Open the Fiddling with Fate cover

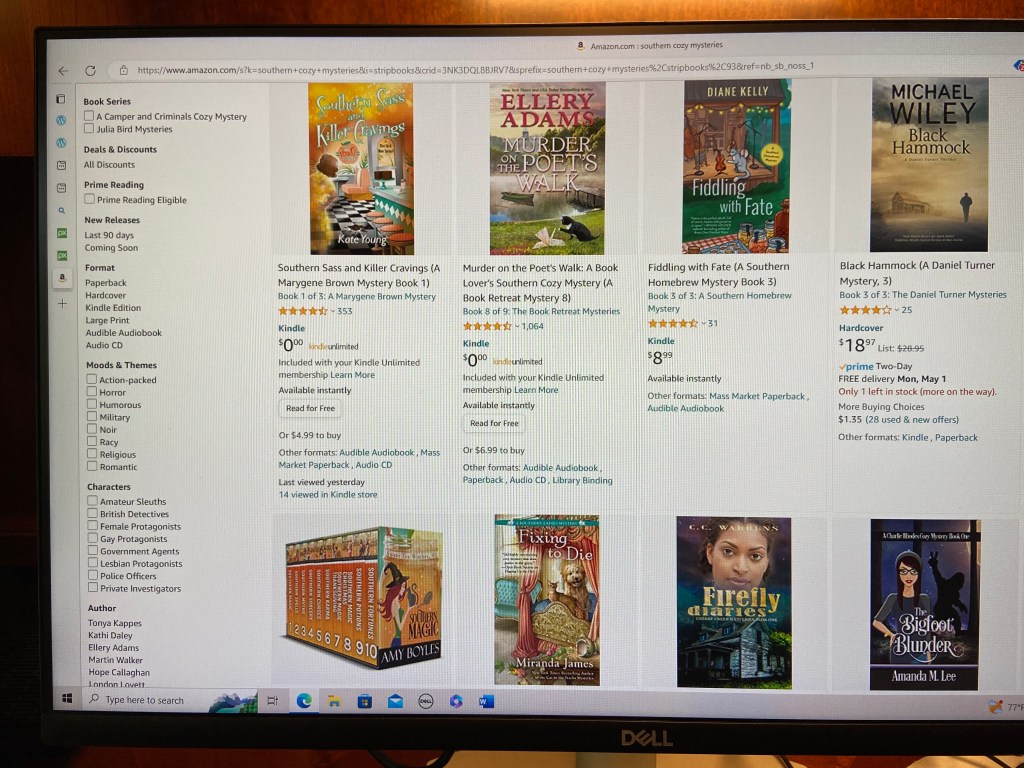736,167
